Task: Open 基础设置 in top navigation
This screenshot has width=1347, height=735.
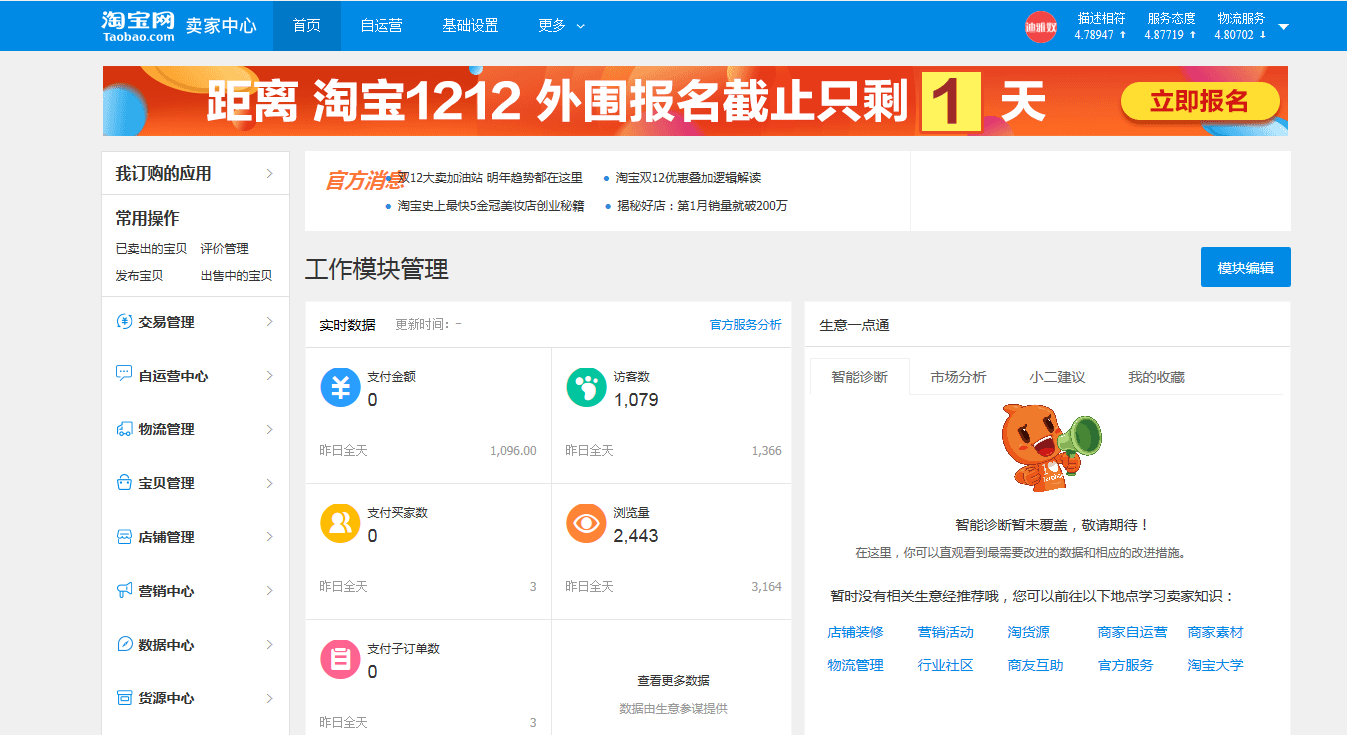Action: [x=470, y=25]
